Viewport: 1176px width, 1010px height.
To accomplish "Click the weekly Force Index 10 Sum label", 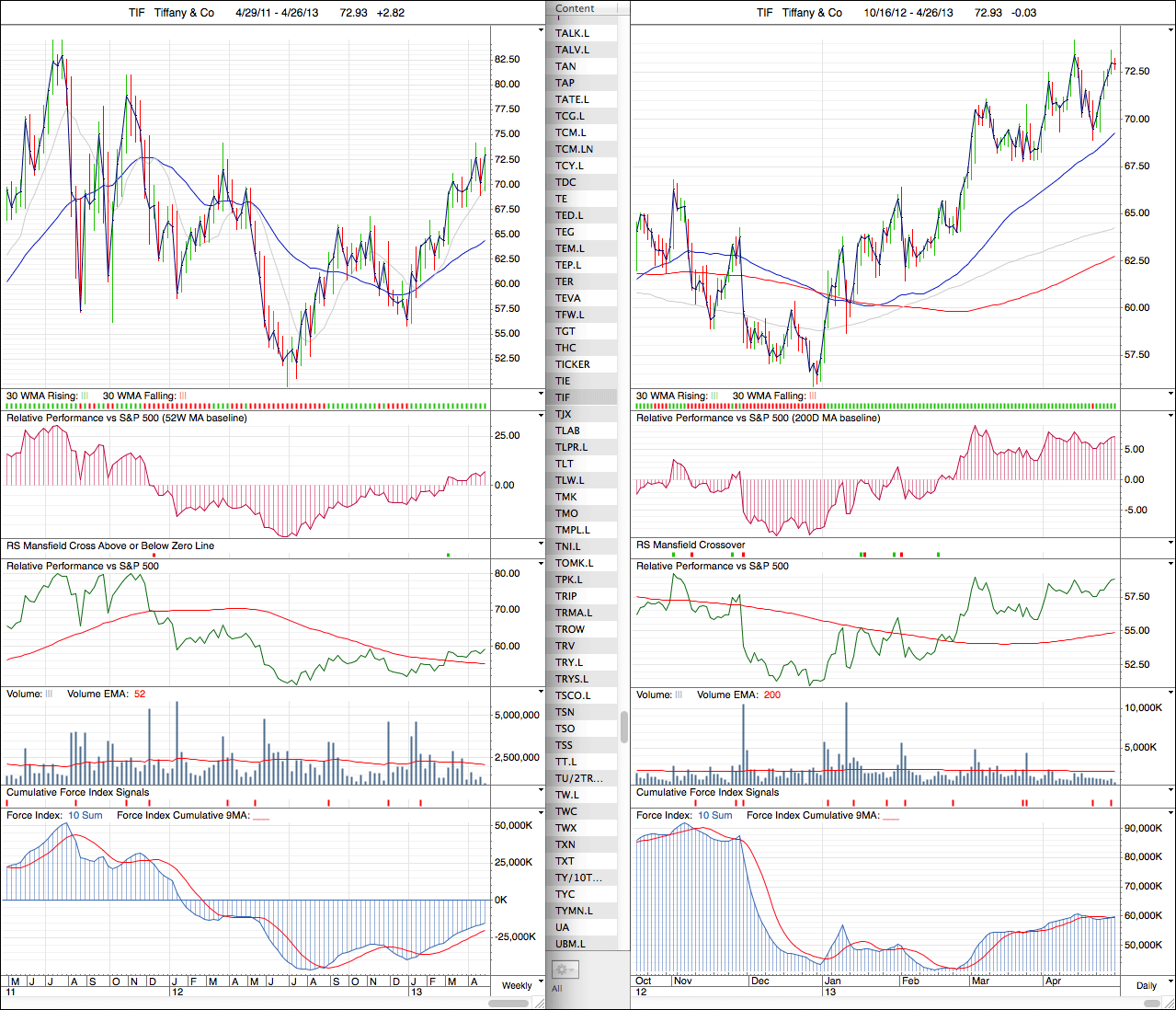I will pyautogui.click(x=86, y=815).
